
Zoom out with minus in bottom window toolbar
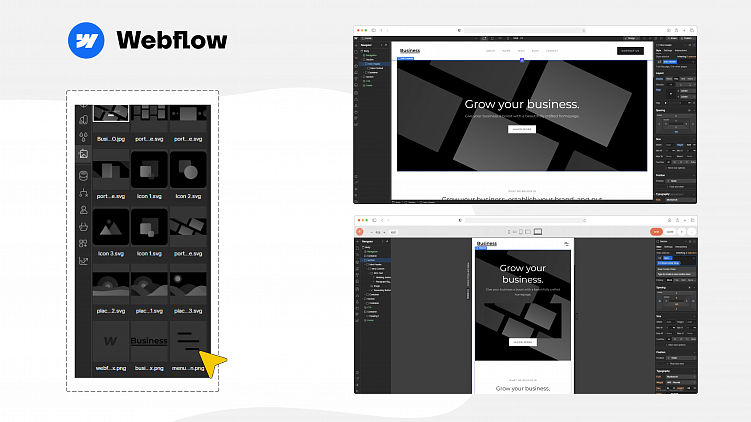372,232
